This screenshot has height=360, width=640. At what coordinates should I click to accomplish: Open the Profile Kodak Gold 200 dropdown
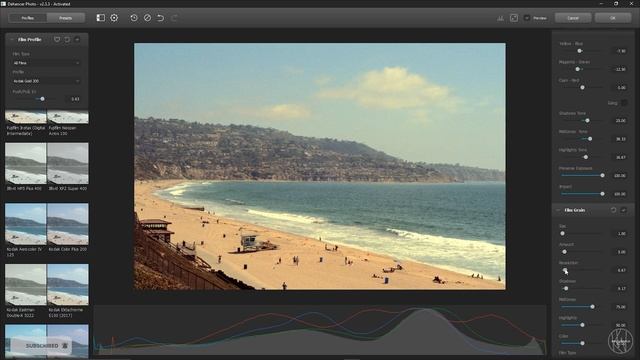coord(46,81)
